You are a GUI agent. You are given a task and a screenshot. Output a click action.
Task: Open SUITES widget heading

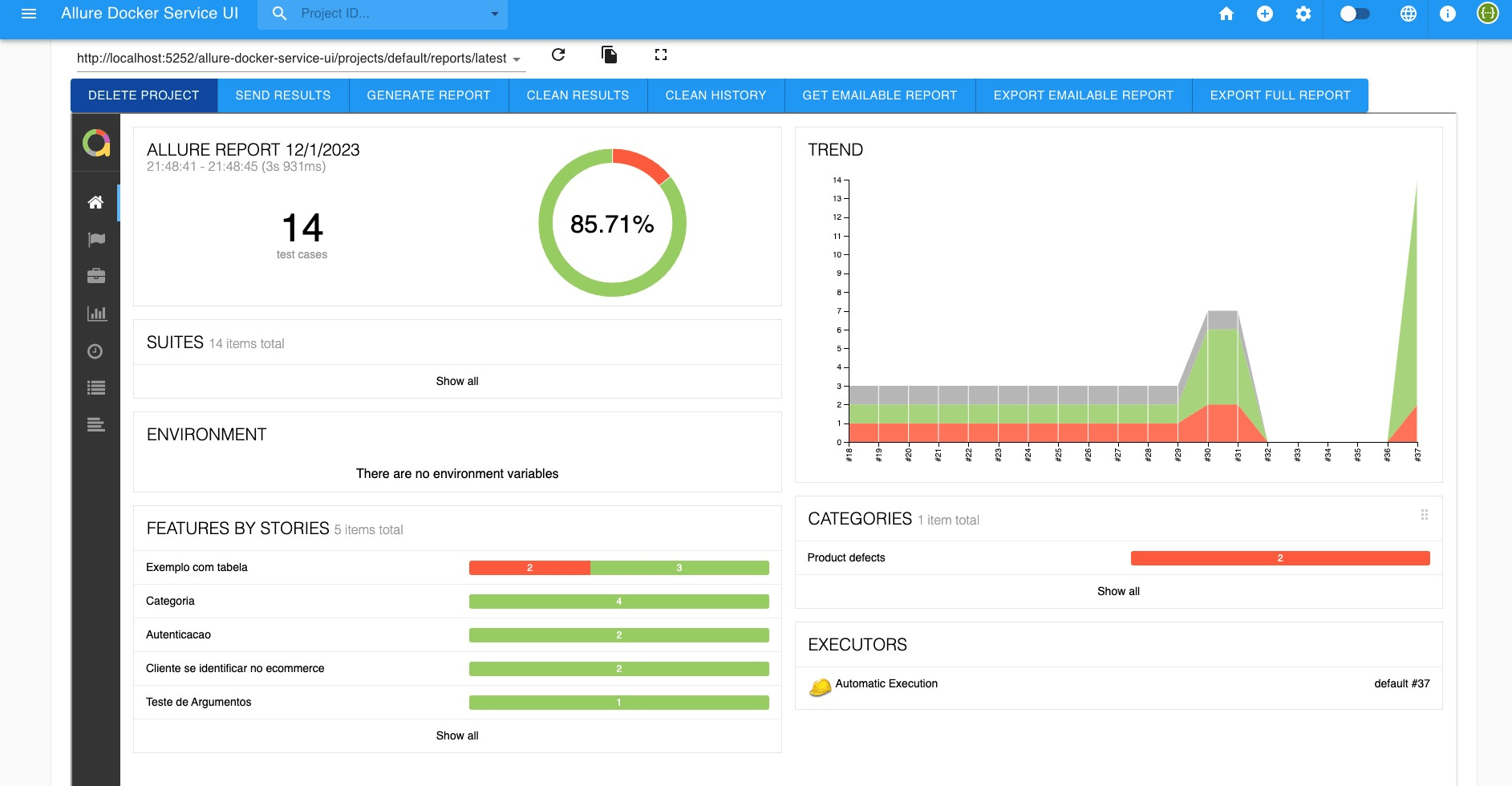175,342
